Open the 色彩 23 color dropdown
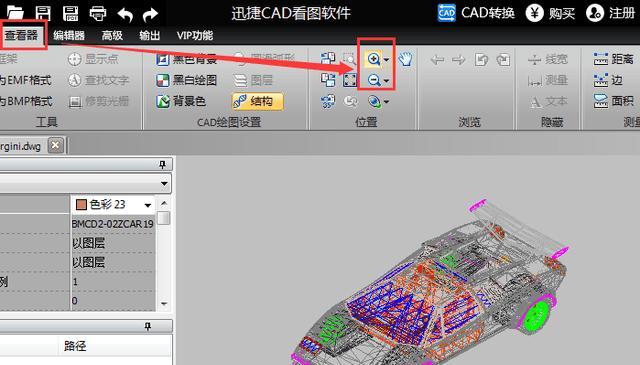The image size is (640, 365). [x=148, y=205]
